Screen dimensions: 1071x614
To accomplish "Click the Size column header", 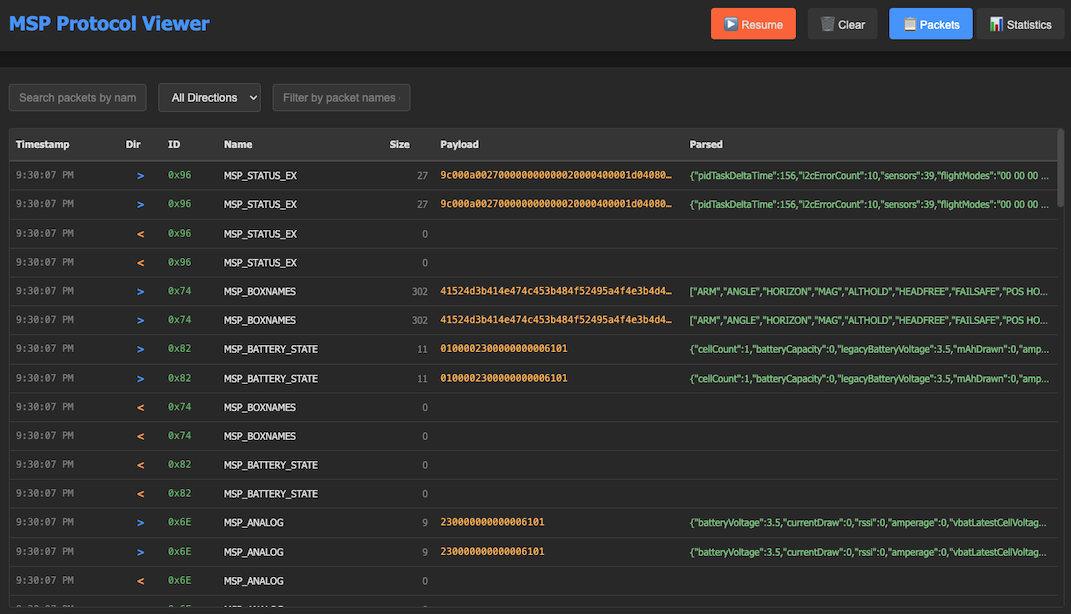I will point(400,144).
